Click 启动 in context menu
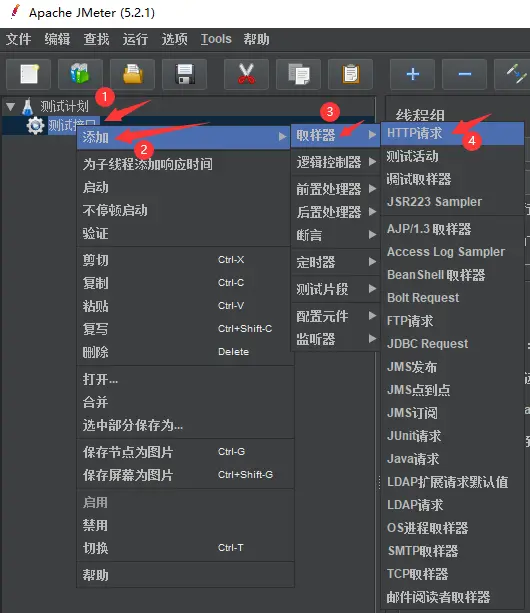The height and width of the screenshot is (613, 530). click(x=185, y=187)
